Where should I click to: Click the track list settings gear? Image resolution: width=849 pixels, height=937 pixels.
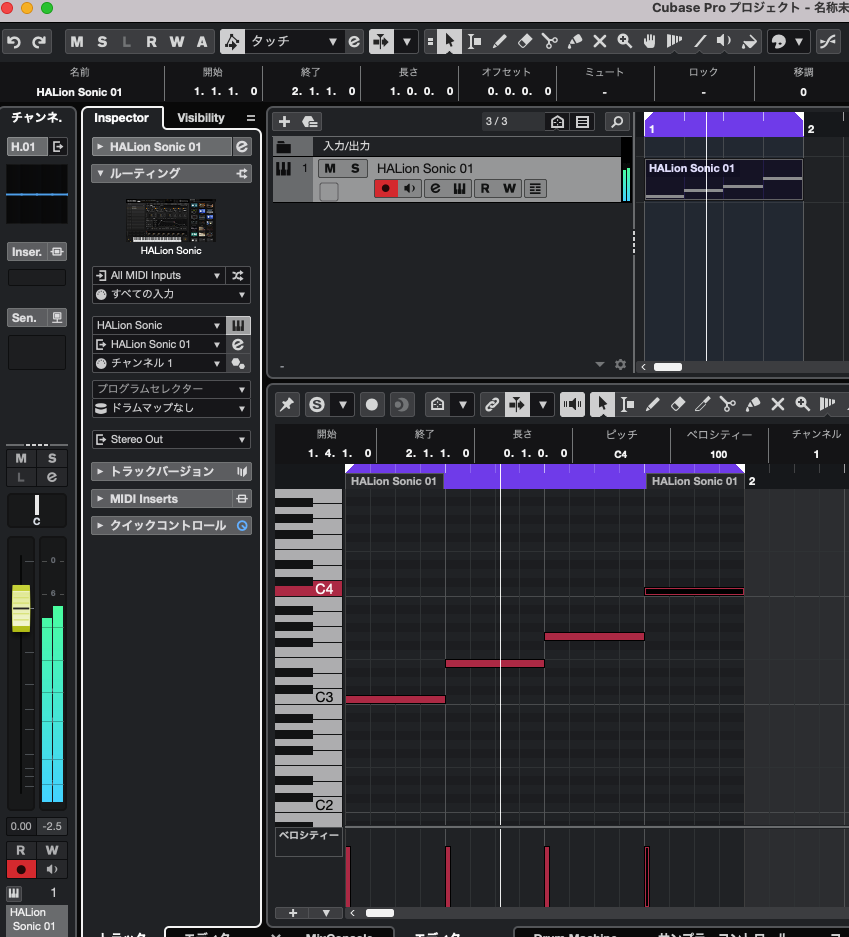click(x=620, y=365)
